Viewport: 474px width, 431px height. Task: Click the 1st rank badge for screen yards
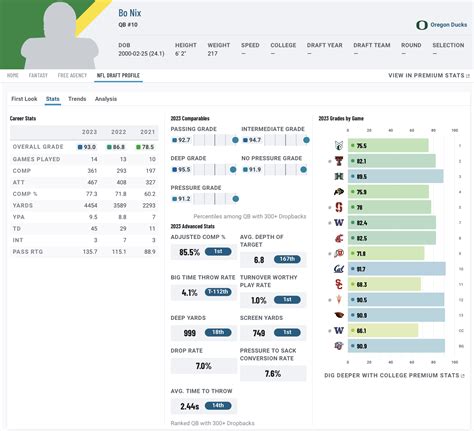pyautogui.click(x=287, y=332)
